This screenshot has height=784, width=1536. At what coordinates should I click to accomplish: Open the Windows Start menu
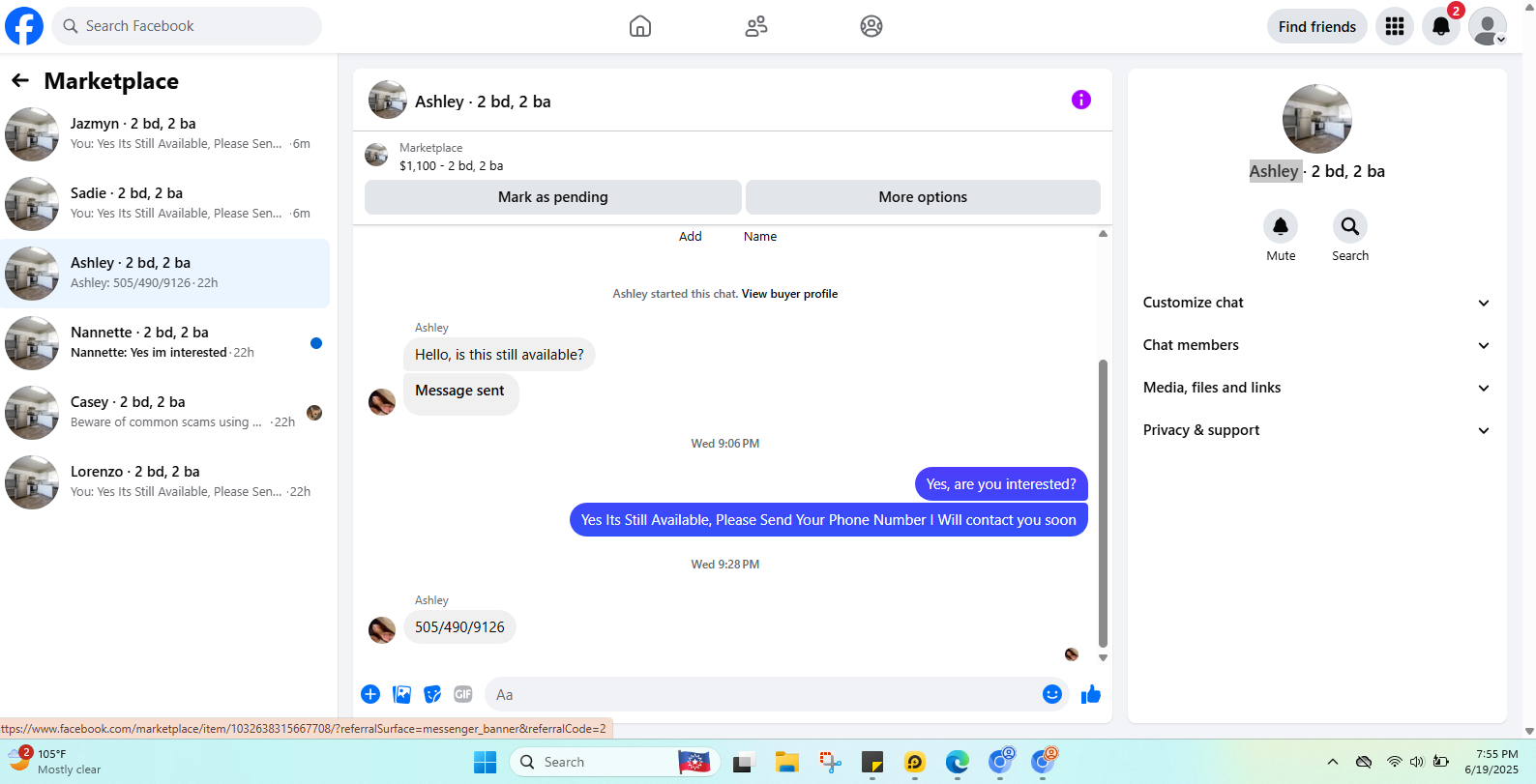point(485,762)
